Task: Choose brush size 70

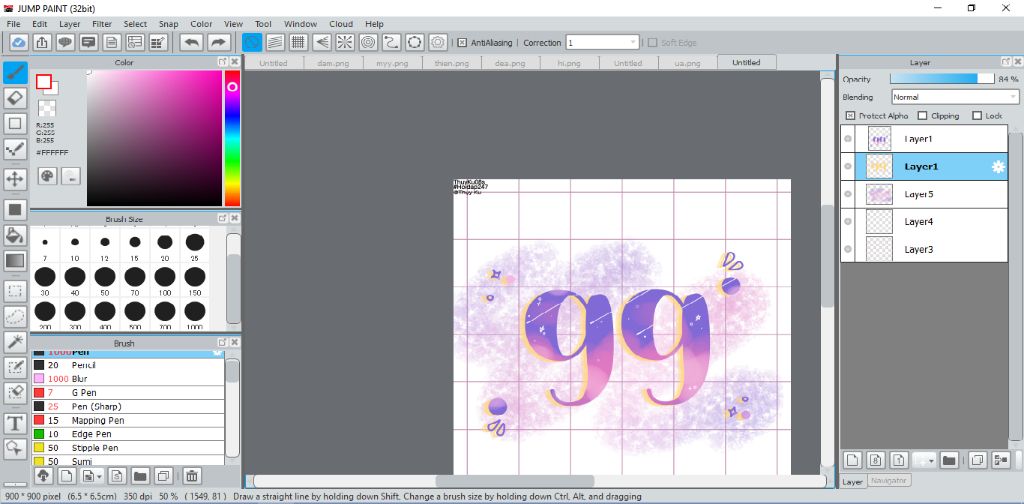Action: click(135, 280)
